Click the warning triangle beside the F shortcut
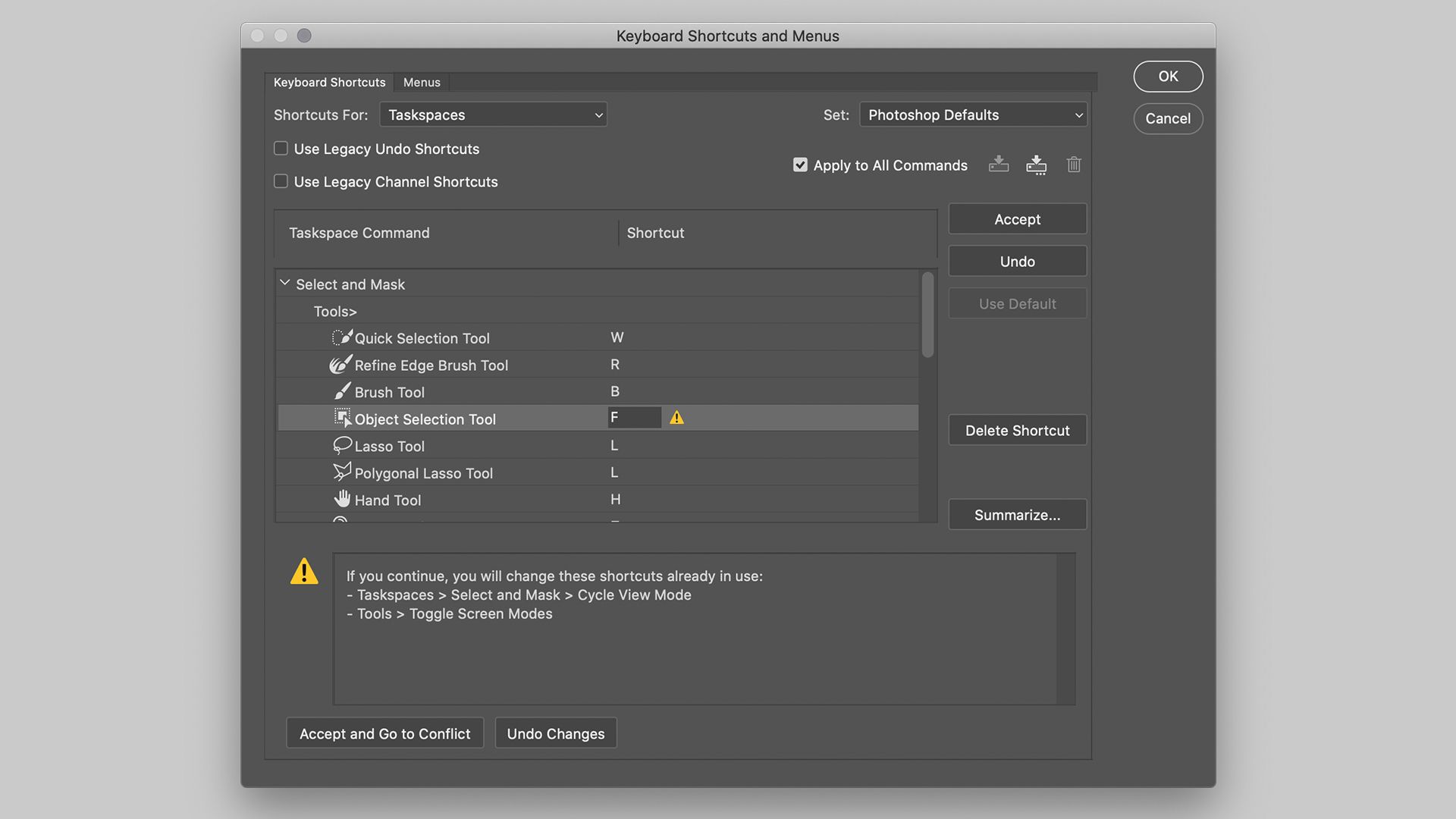The image size is (1456, 819). [676, 417]
